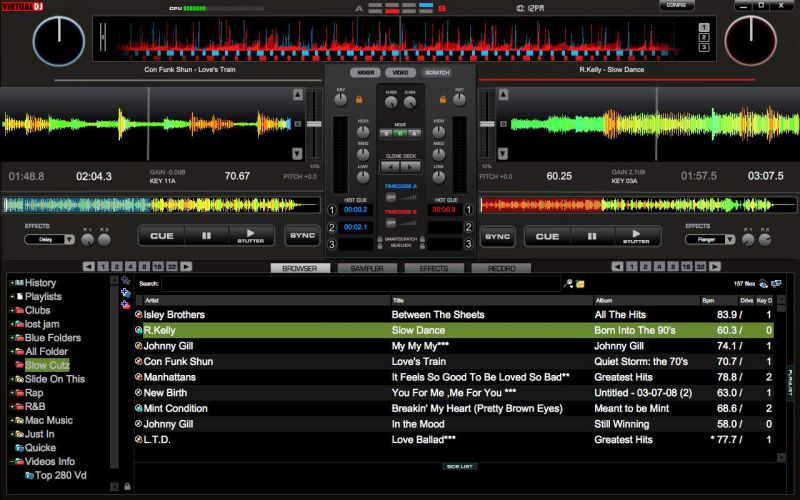
Task: Toggle the lock icon under folder list
Action: click(x=127, y=487)
